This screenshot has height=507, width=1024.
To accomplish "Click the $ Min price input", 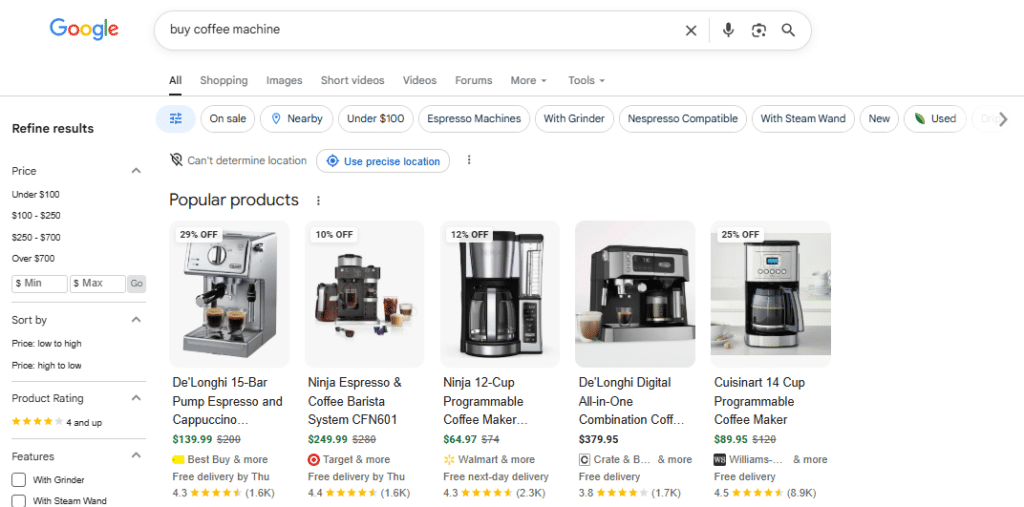I will (x=40, y=284).
